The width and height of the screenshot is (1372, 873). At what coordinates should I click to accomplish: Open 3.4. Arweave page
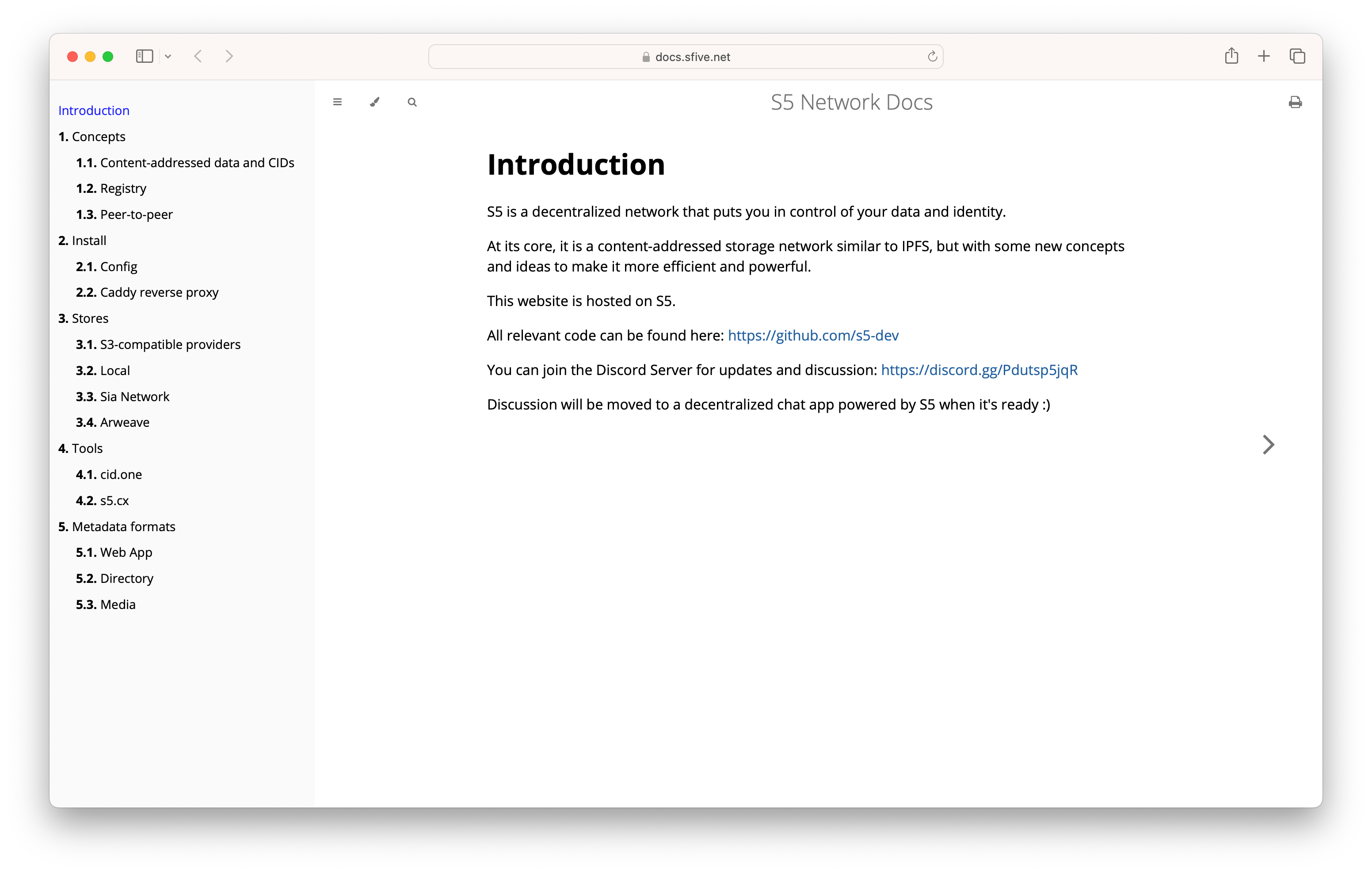[113, 422]
